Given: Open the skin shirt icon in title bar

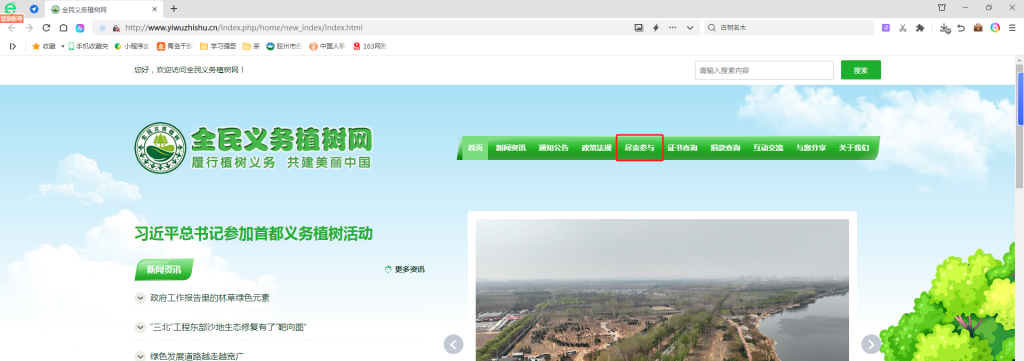Looking at the screenshot, I should click(942, 8).
